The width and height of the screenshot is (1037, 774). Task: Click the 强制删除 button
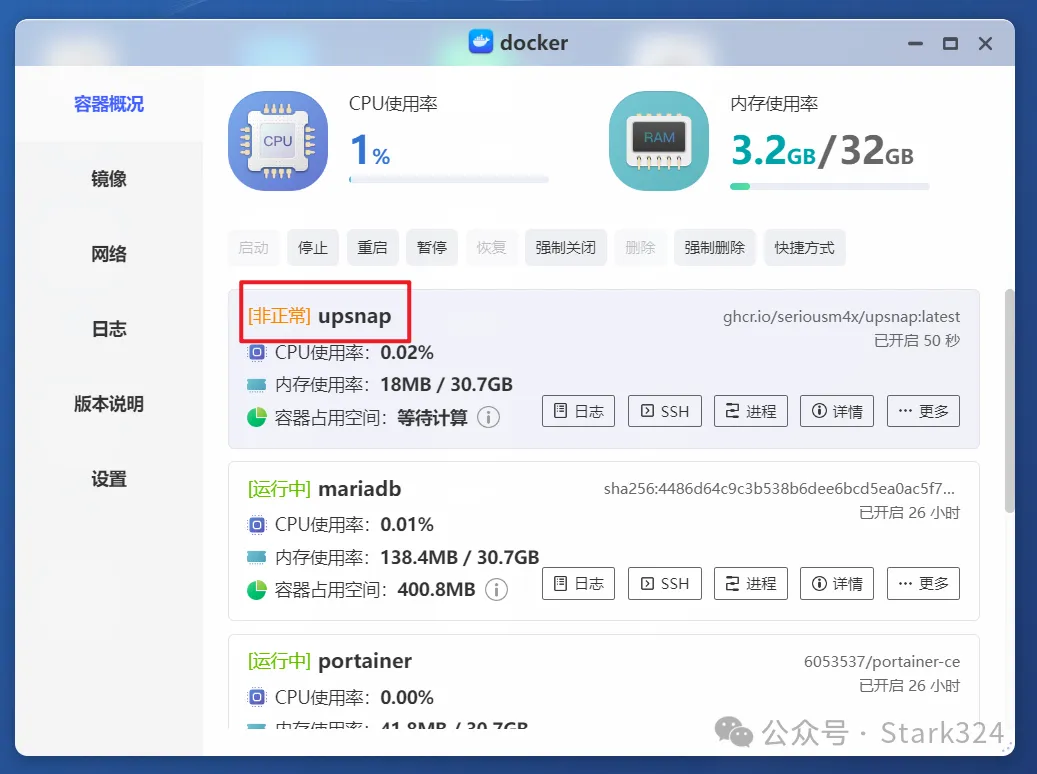714,247
